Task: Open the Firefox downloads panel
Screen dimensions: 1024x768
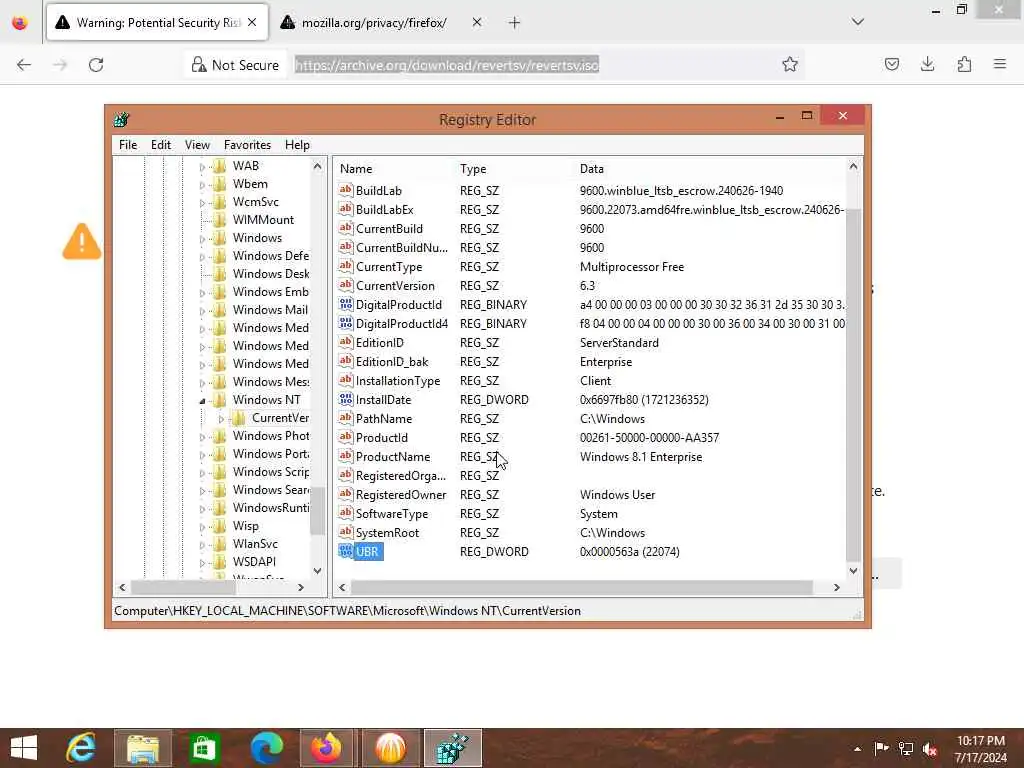Action: (927, 64)
